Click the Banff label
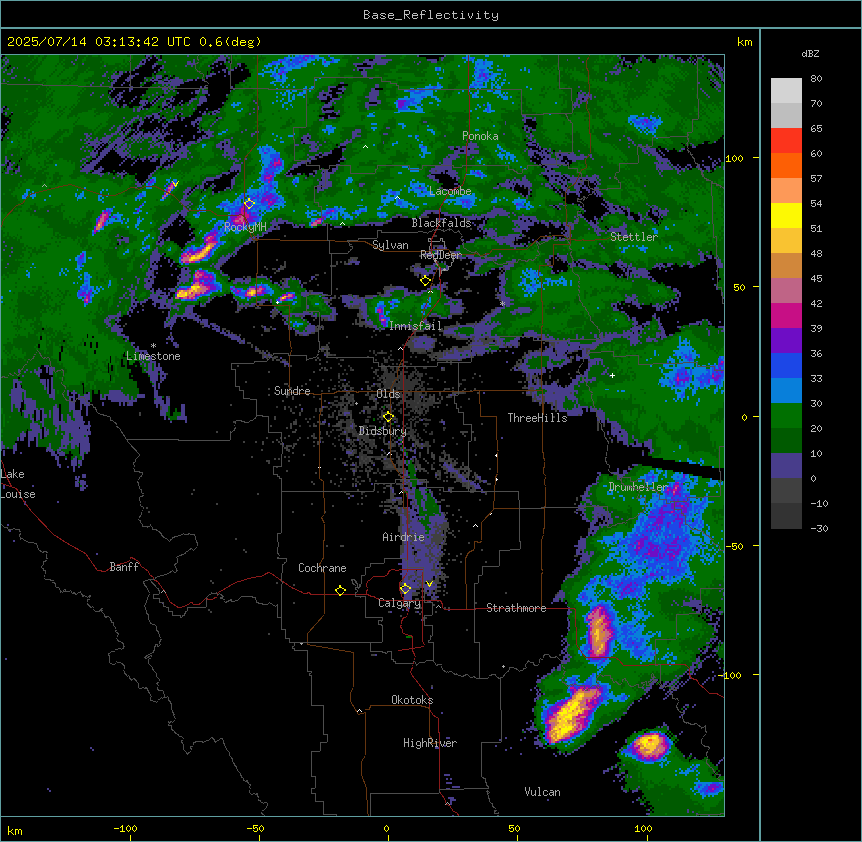The image size is (862, 842). (x=124, y=567)
